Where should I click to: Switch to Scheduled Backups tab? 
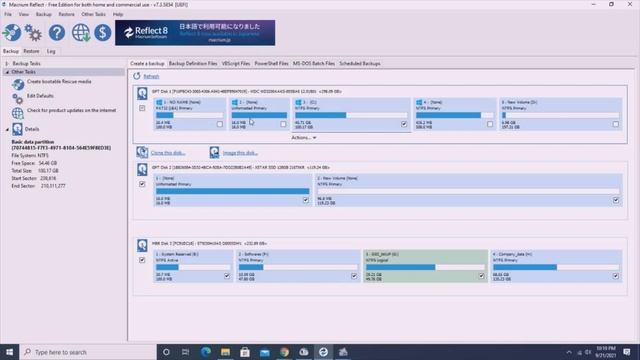[x=360, y=64]
